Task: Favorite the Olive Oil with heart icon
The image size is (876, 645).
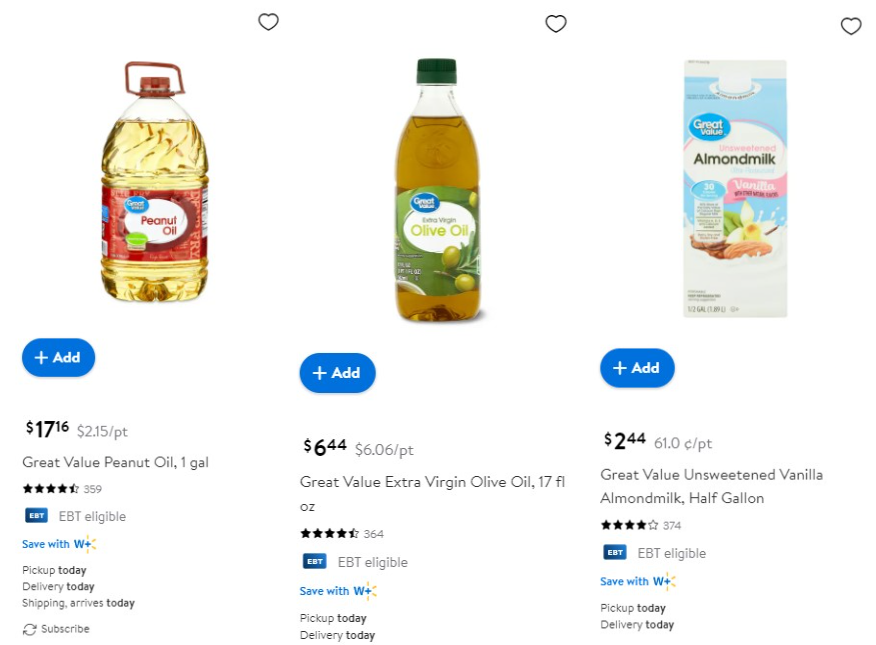Action: pyautogui.click(x=556, y=23)
